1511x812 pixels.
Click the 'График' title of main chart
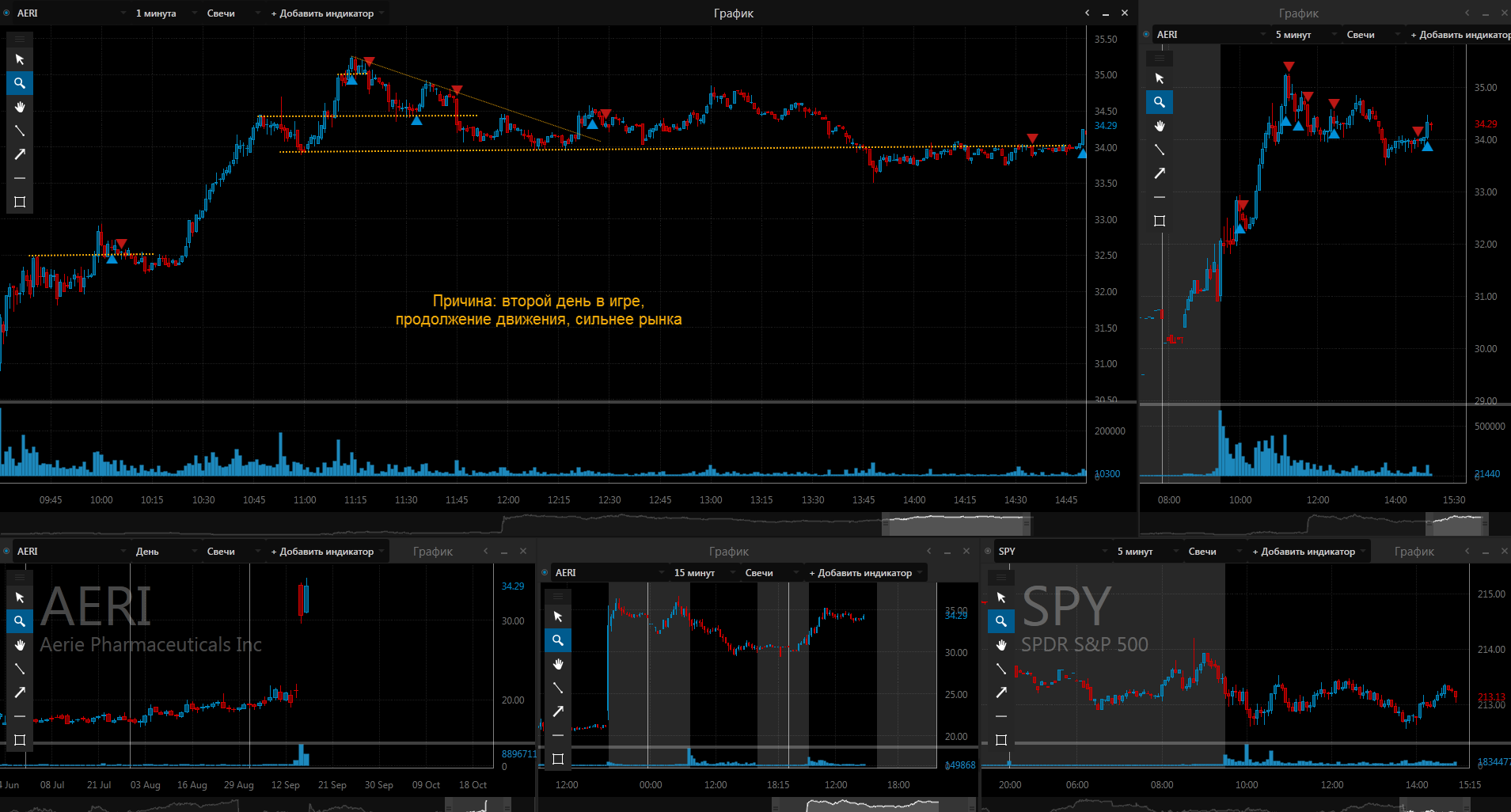pyautogui.click(x=734, y=13)
